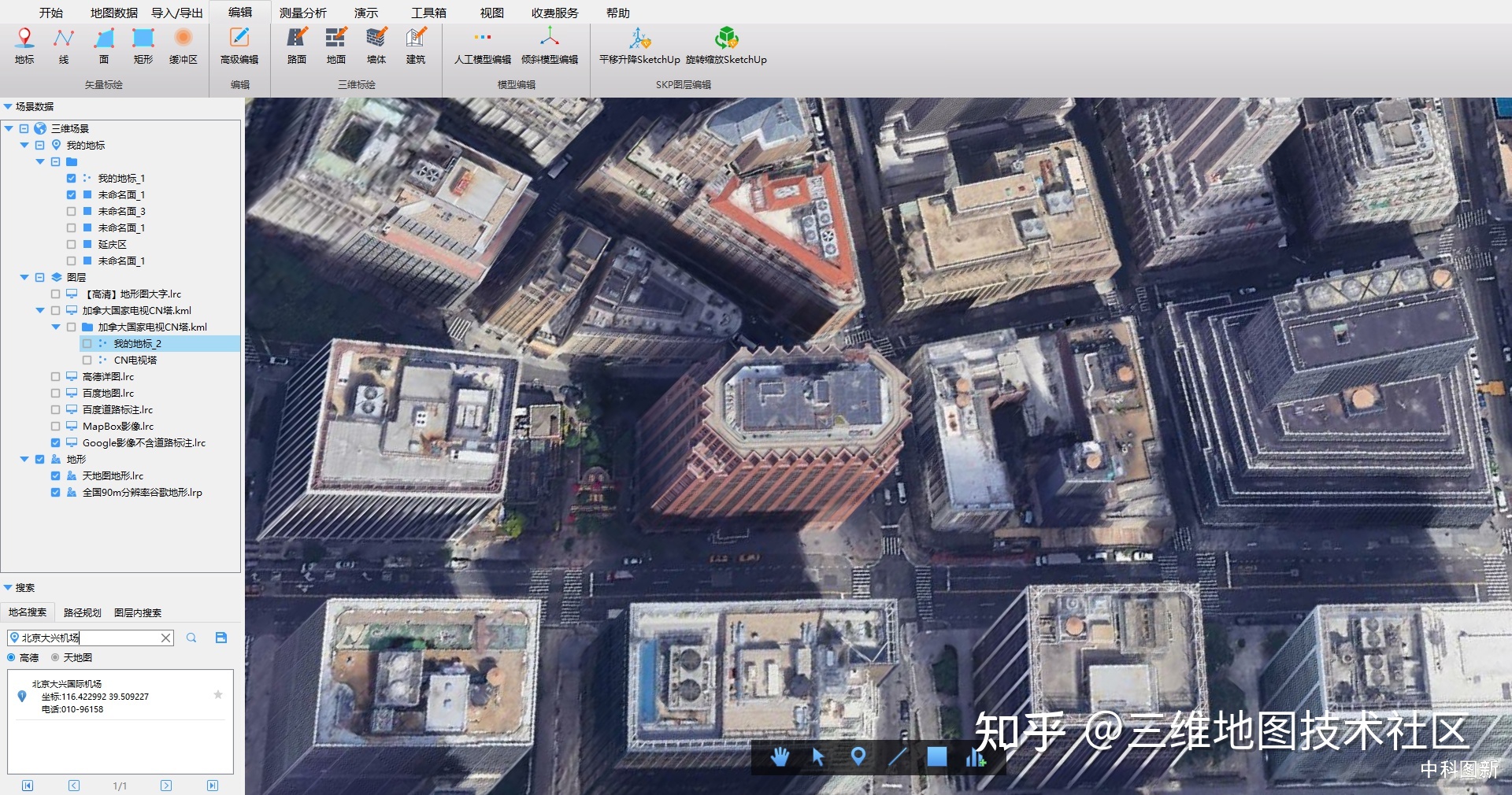Collapse the 图层 tree node
This screenshot has width=1512, height=795.
coord(24,278)
